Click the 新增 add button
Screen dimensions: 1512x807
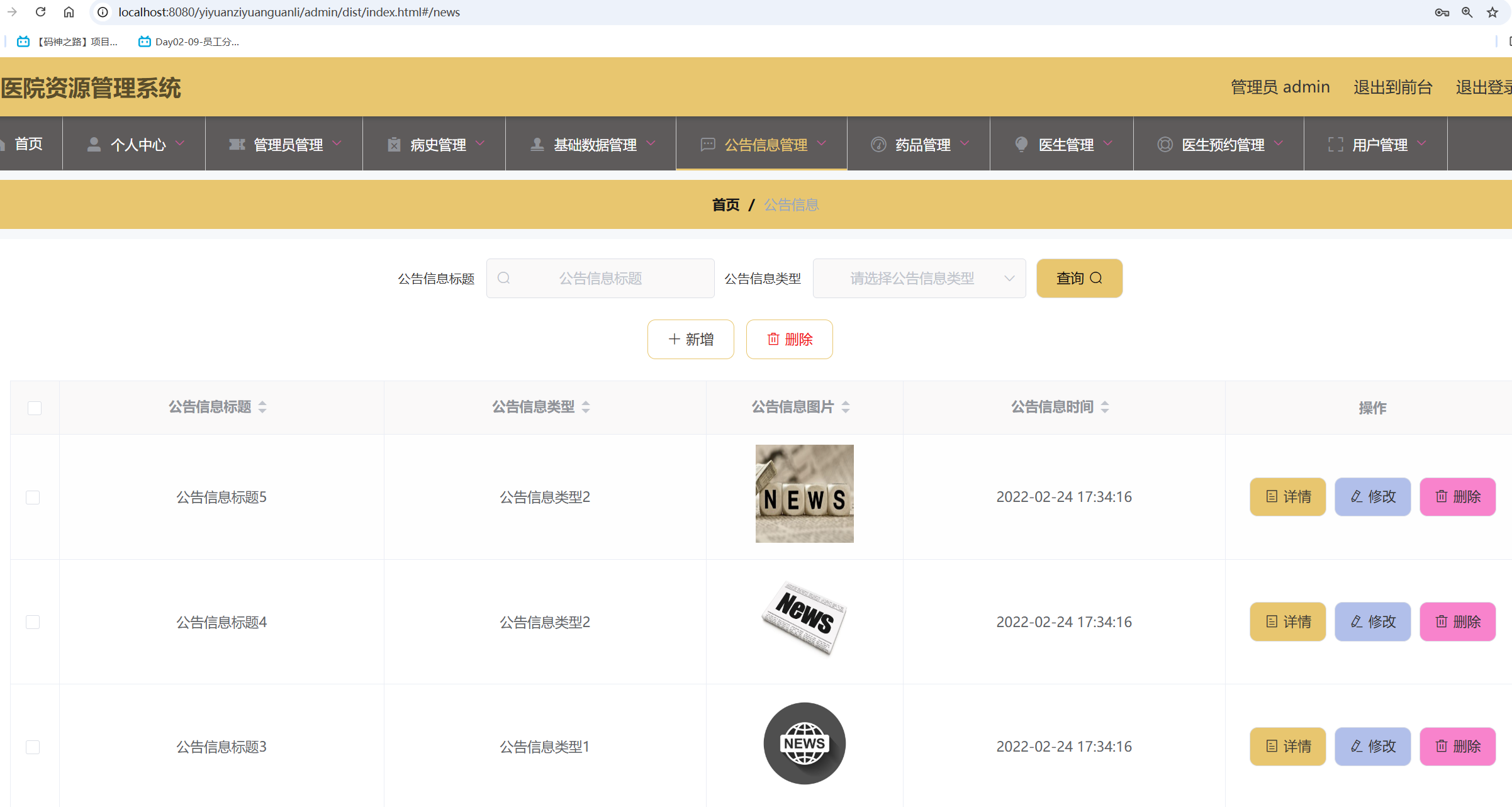click(x=690, y=339)
